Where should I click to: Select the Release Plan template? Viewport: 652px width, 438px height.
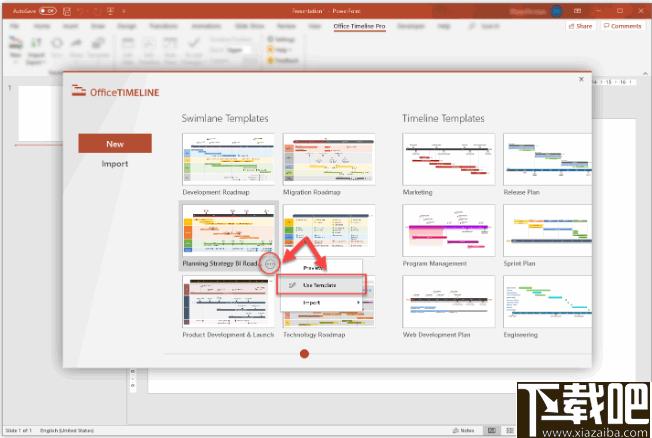(x=547, y=159)
